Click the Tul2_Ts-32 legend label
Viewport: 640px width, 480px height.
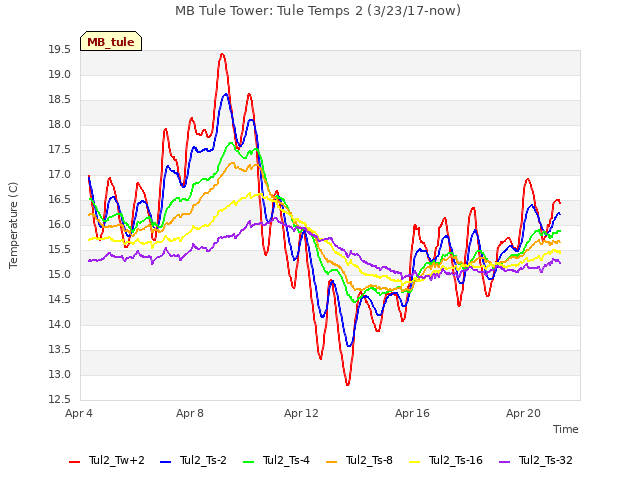546,460
